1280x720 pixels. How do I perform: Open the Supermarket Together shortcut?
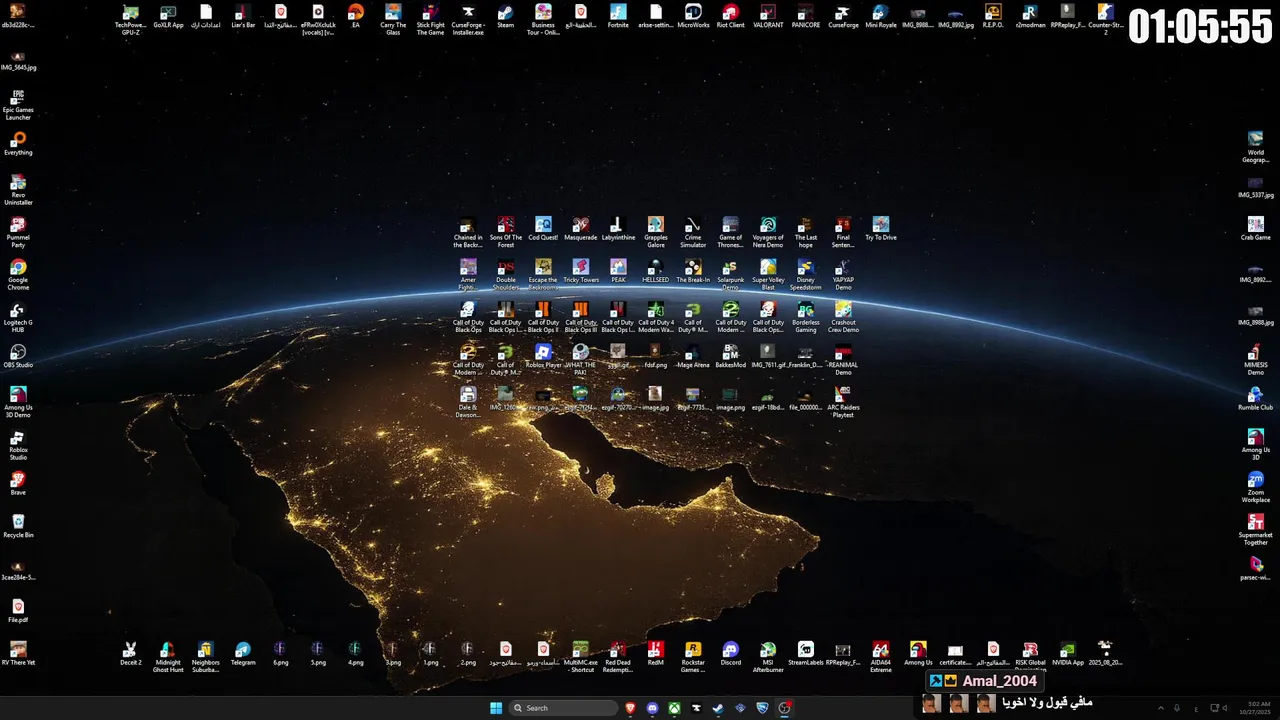coord(1256,529)
